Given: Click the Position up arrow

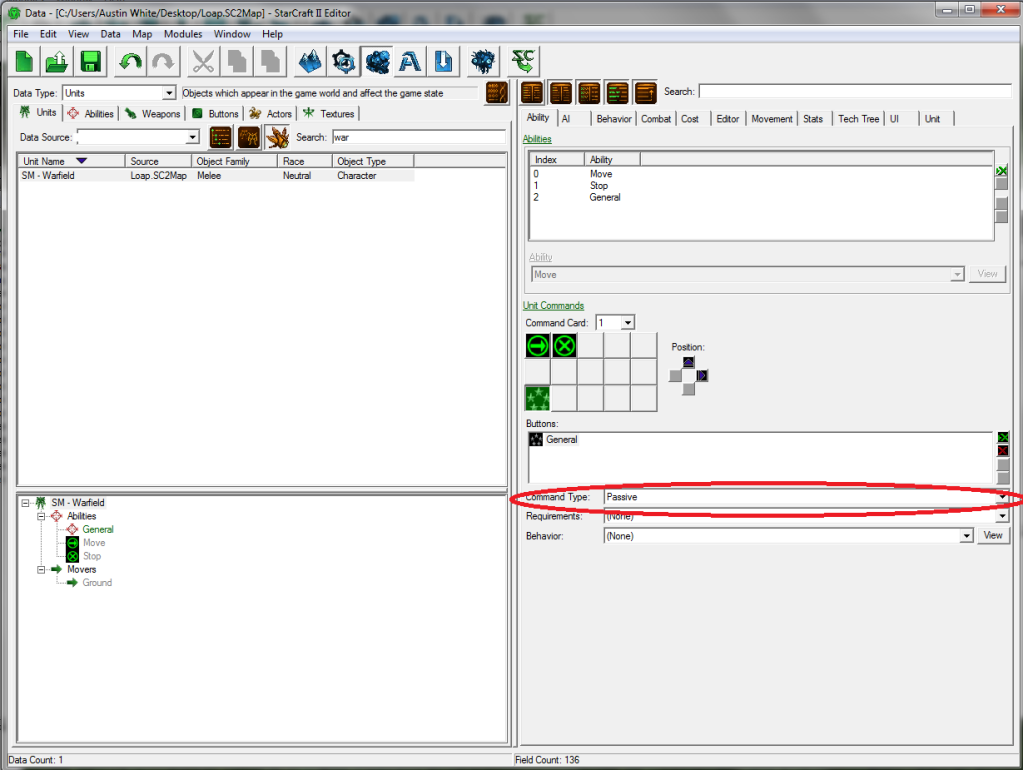Looking at the screenshot, I should point(688,362).
